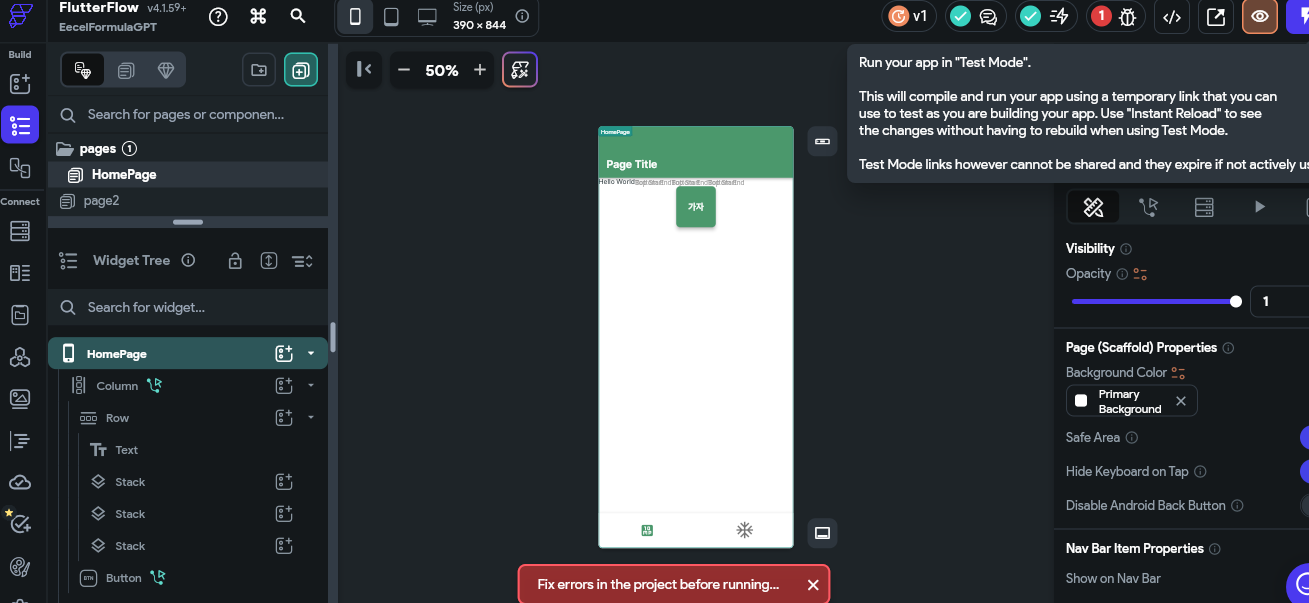
Task: Open widget tree display options icon
Action: coord(302,261)
